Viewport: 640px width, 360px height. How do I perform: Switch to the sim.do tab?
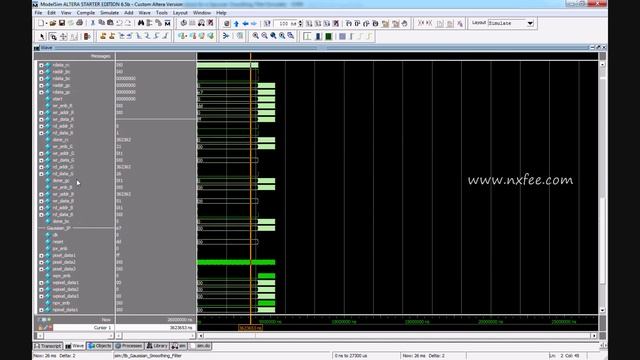click(200, 346)
